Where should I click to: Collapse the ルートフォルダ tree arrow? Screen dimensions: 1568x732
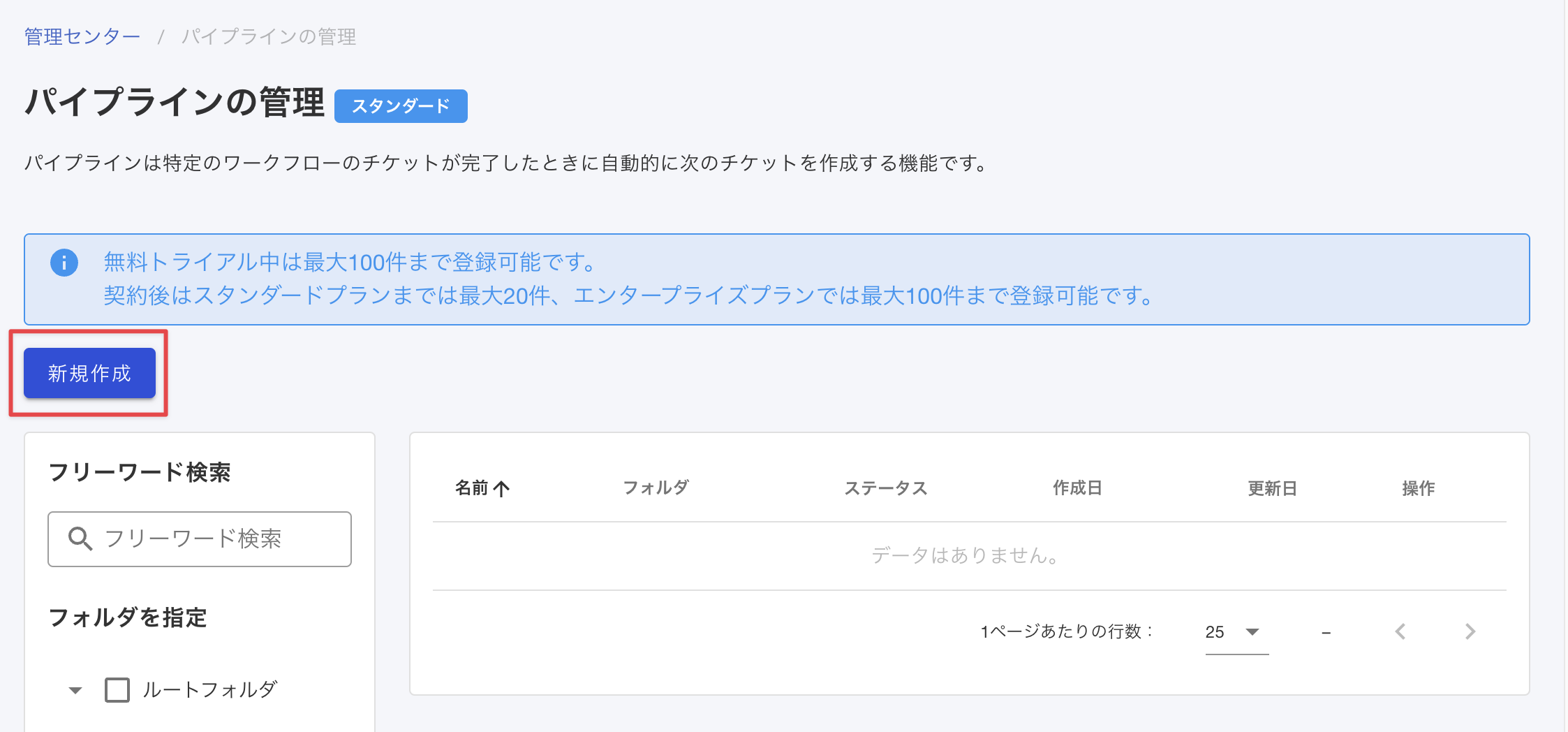[75, 691]
